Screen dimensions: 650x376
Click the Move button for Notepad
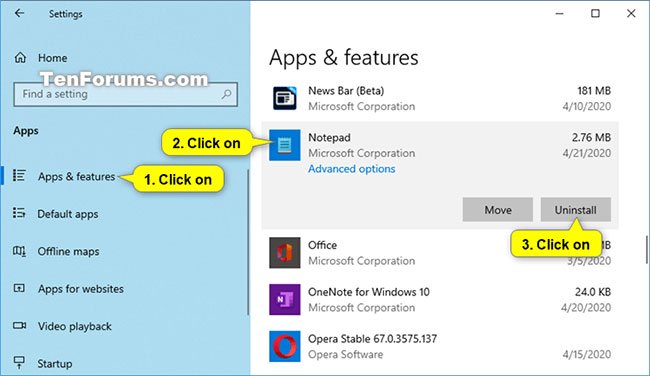[x=497, y=210]
